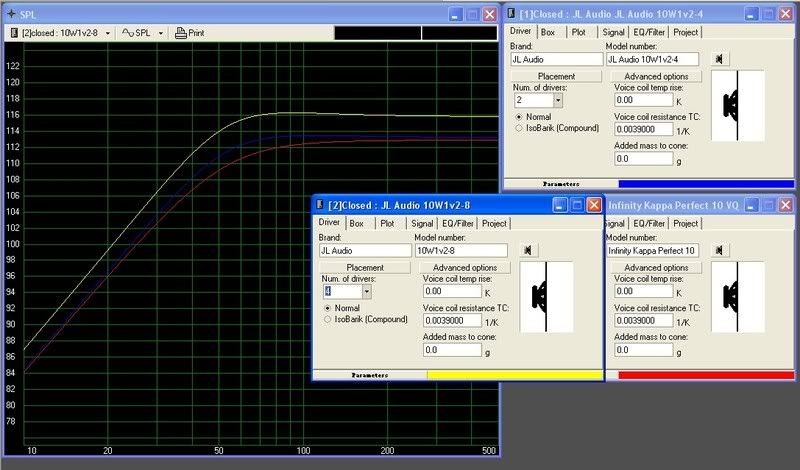The width and height of the screenshot is (800, 470).
Task: Select Normal radio in [2]Closed window
Action: coord(328,308)
